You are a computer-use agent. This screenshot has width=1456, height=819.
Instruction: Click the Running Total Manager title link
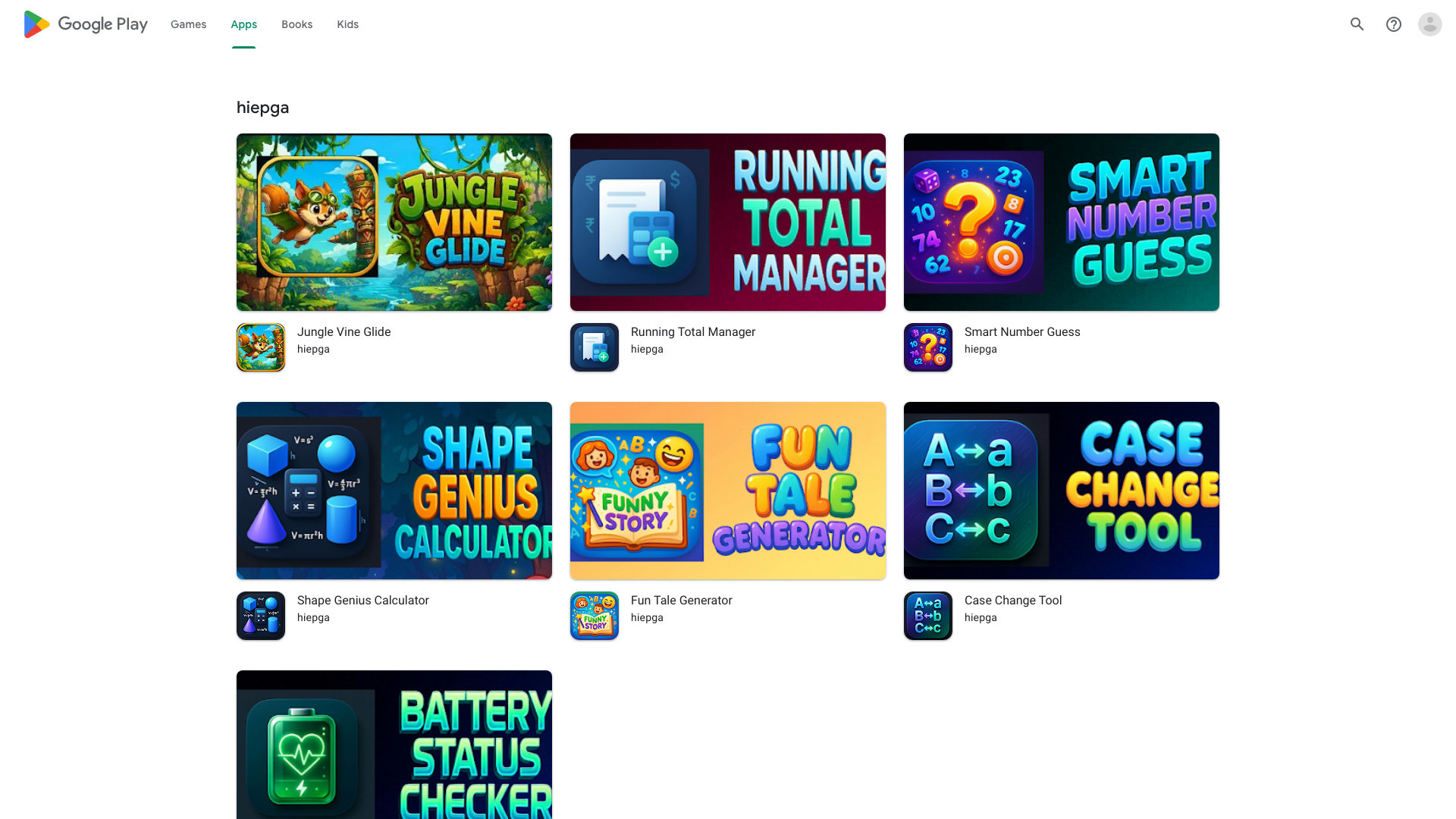[x=693, y=332]
